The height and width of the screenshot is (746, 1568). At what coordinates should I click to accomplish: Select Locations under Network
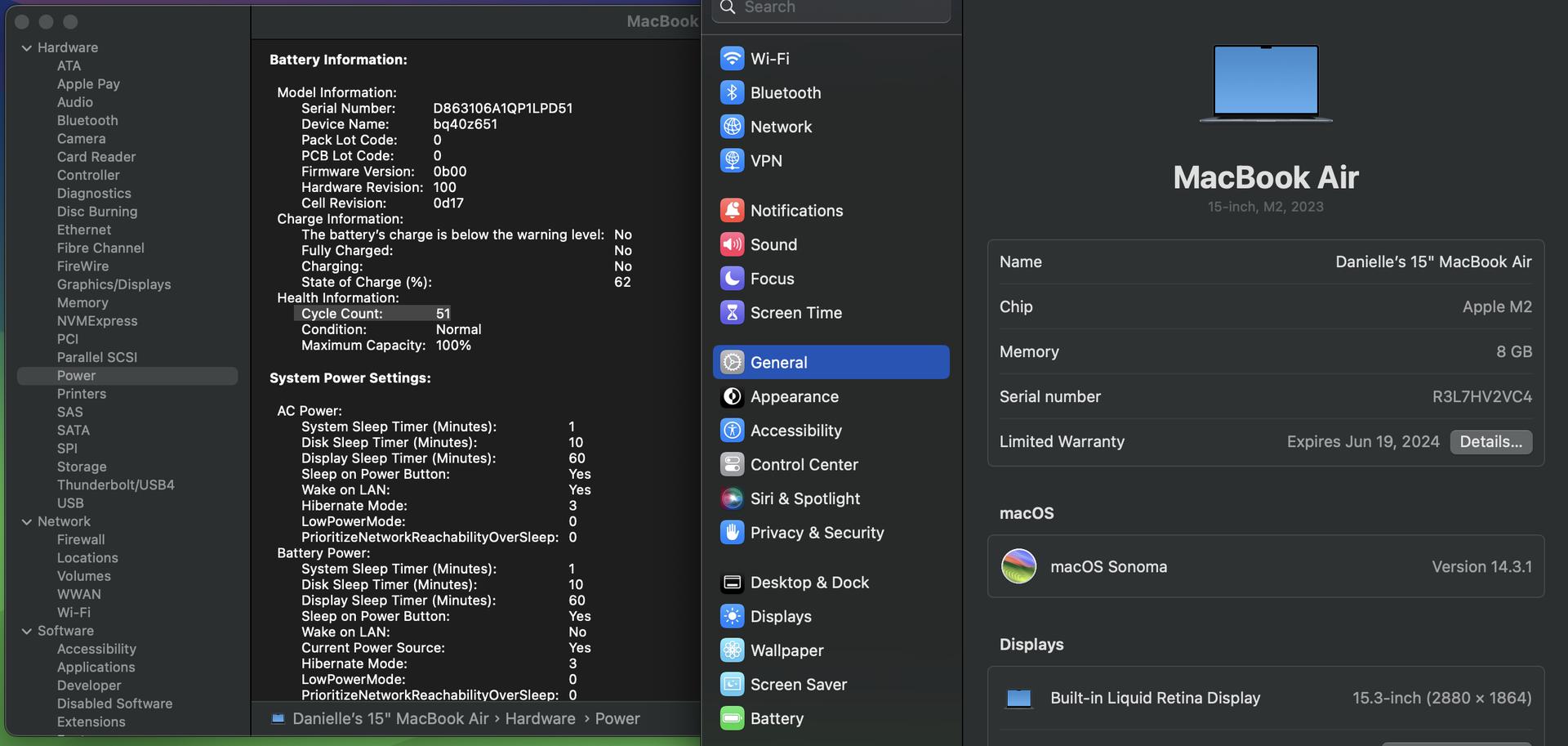87,558
